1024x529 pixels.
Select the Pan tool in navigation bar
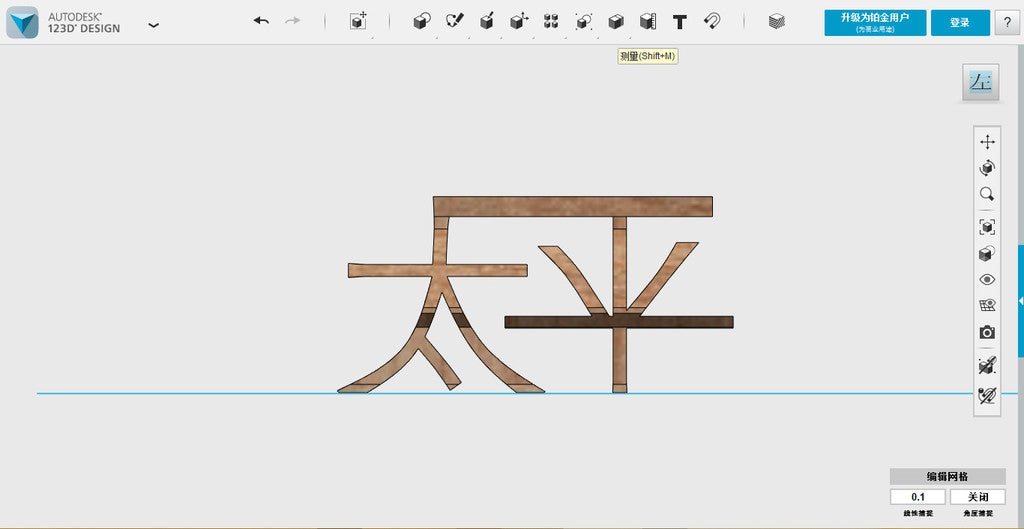coord(987,142)
